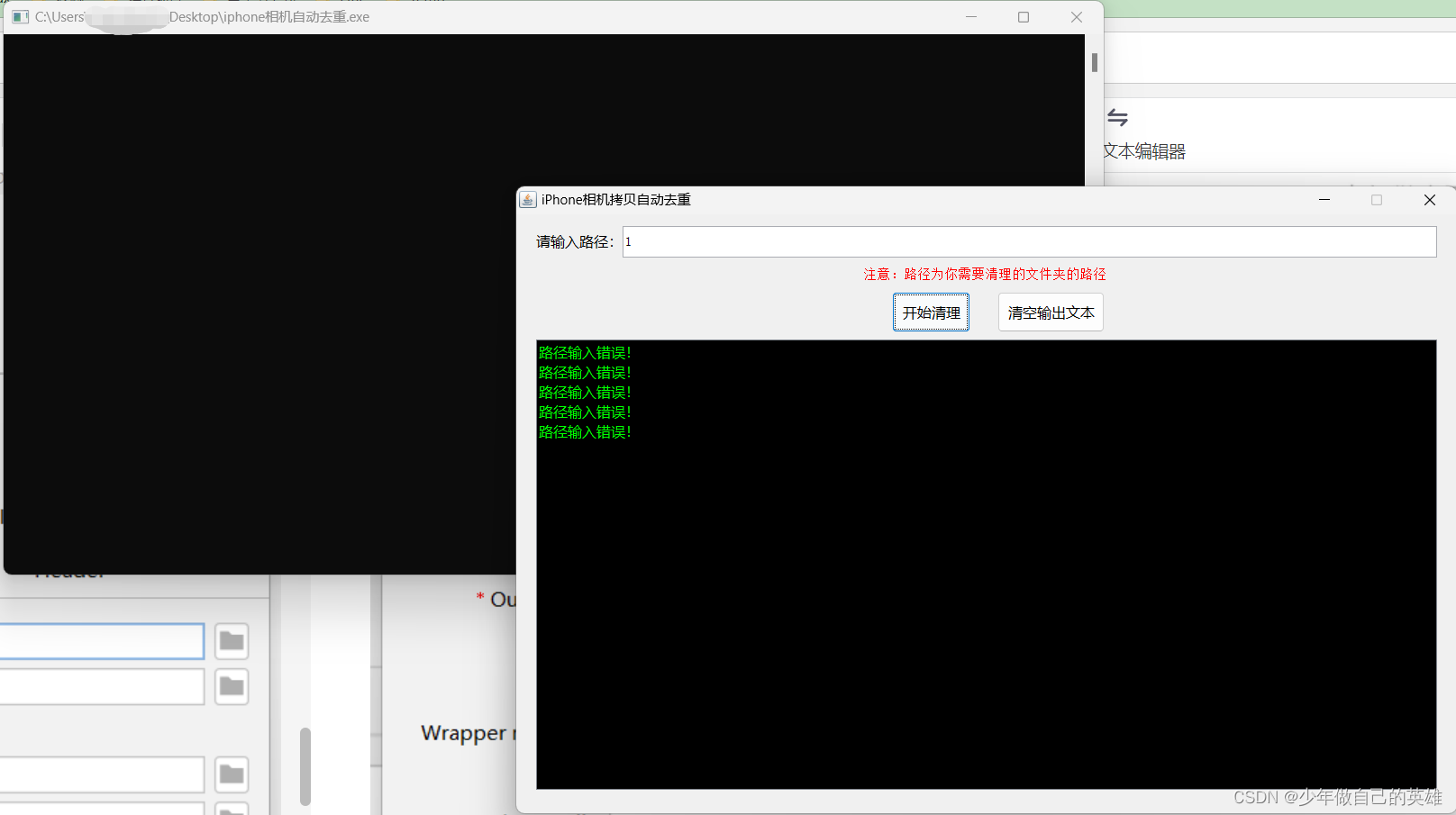Click the text field beside the second folder icon
This screenshot has height=815, width=1456.
(x=102, y=687)
